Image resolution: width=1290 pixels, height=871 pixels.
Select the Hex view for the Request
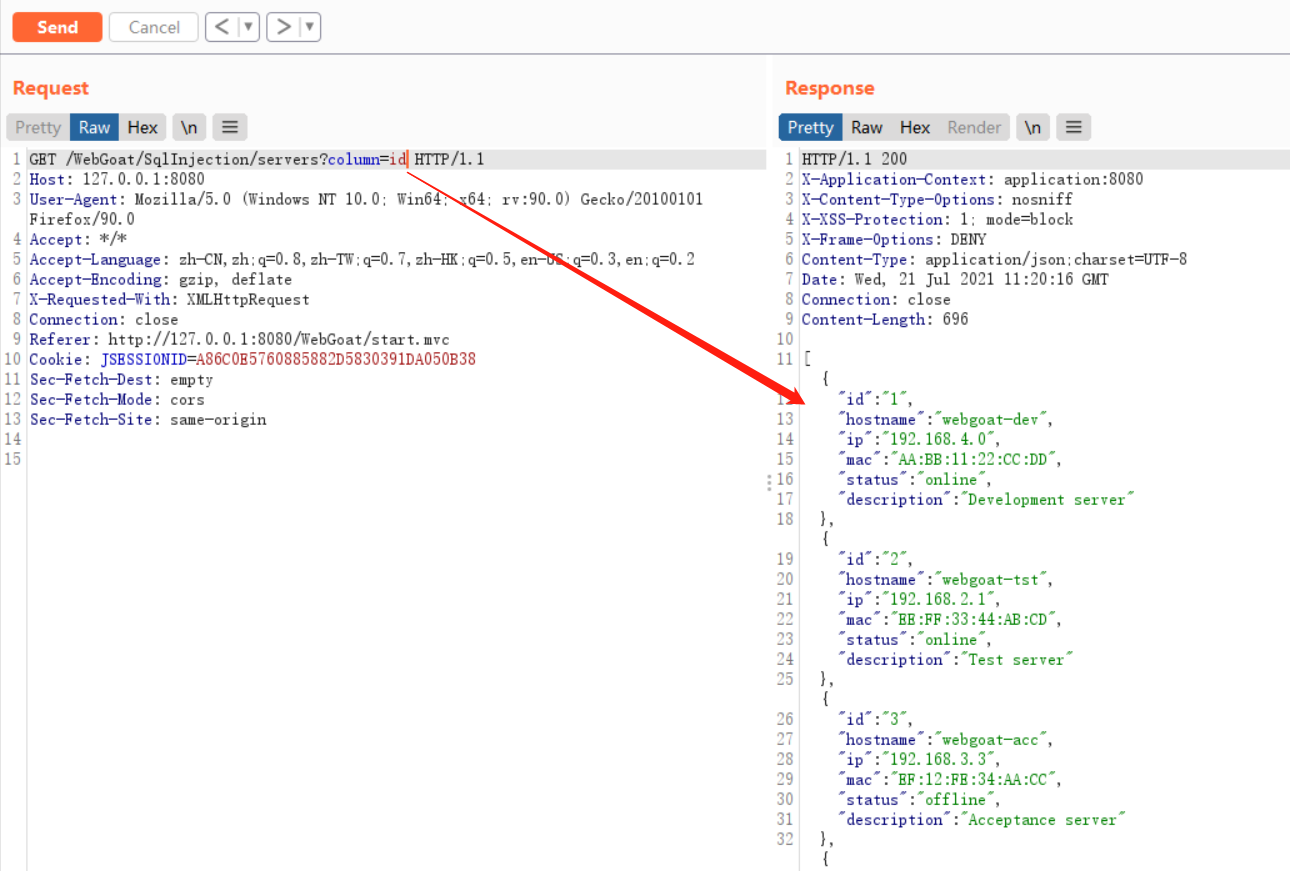click(142, 127)
